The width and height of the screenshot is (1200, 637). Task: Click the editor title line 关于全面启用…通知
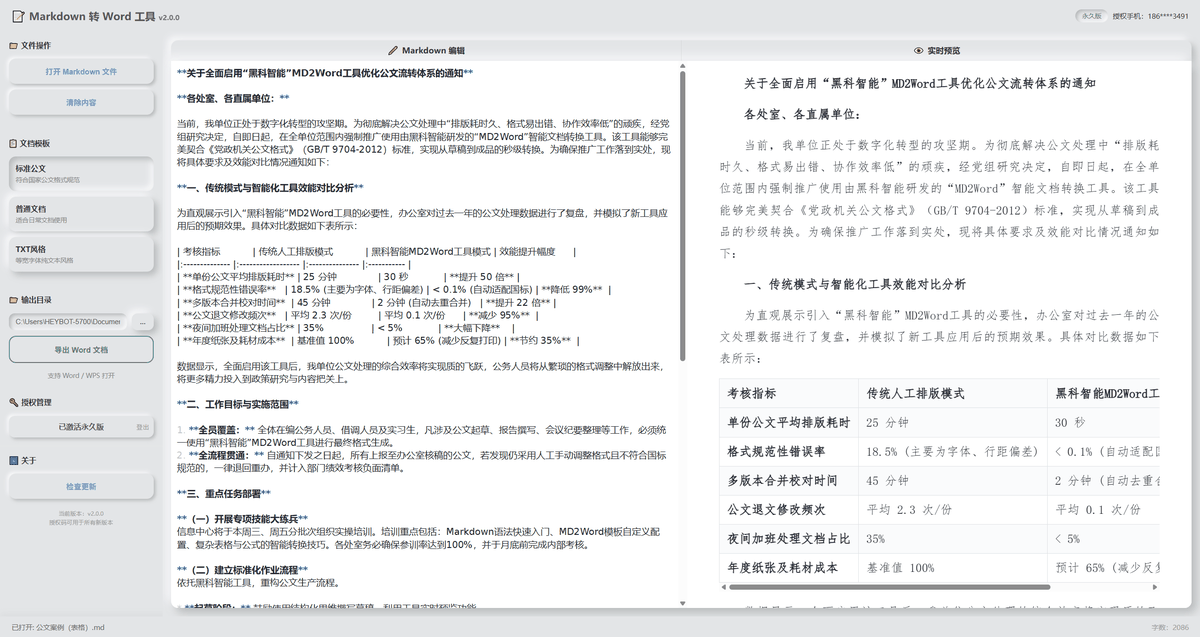[x=325, y=73]
